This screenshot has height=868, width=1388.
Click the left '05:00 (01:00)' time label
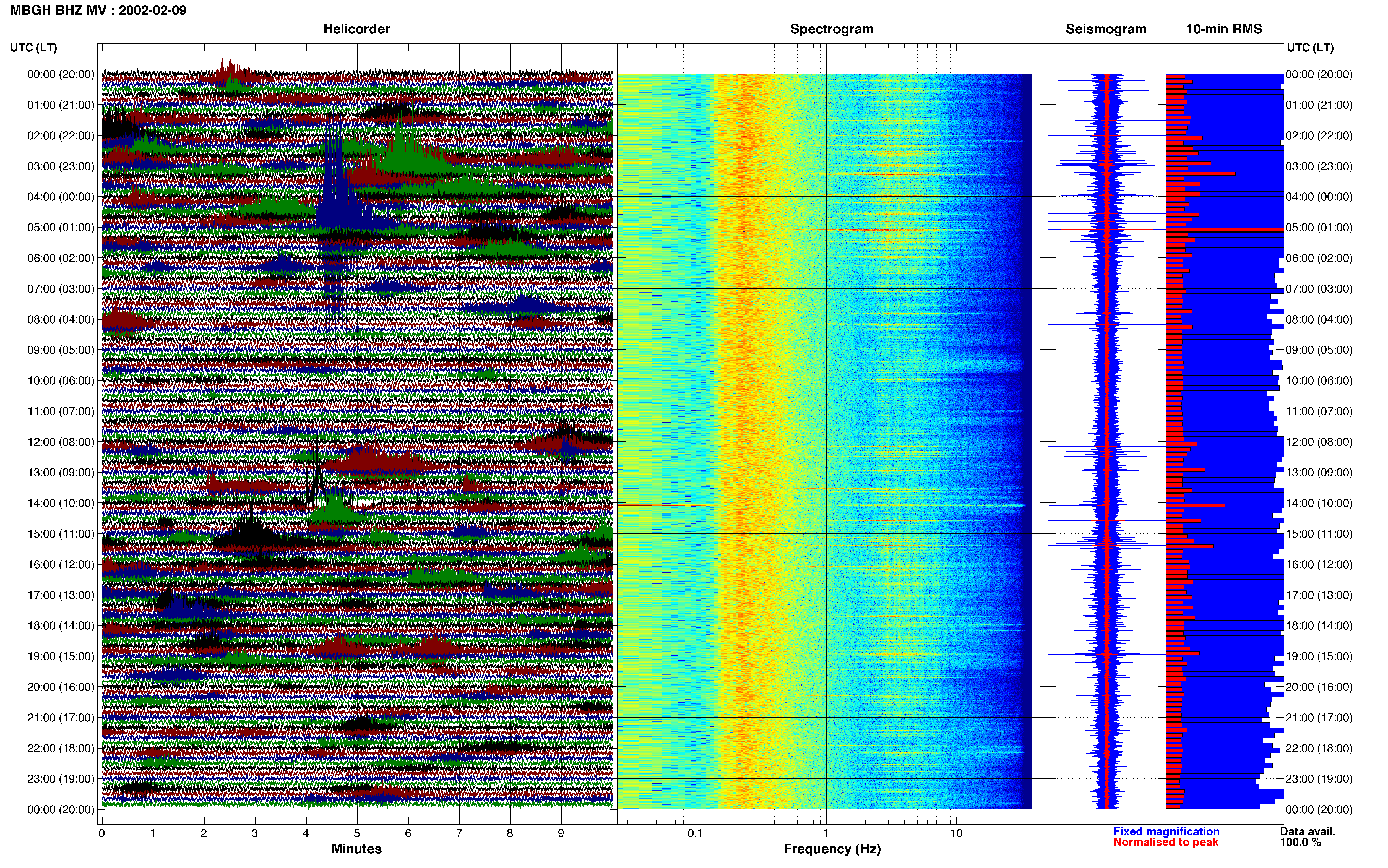[61, 227]
